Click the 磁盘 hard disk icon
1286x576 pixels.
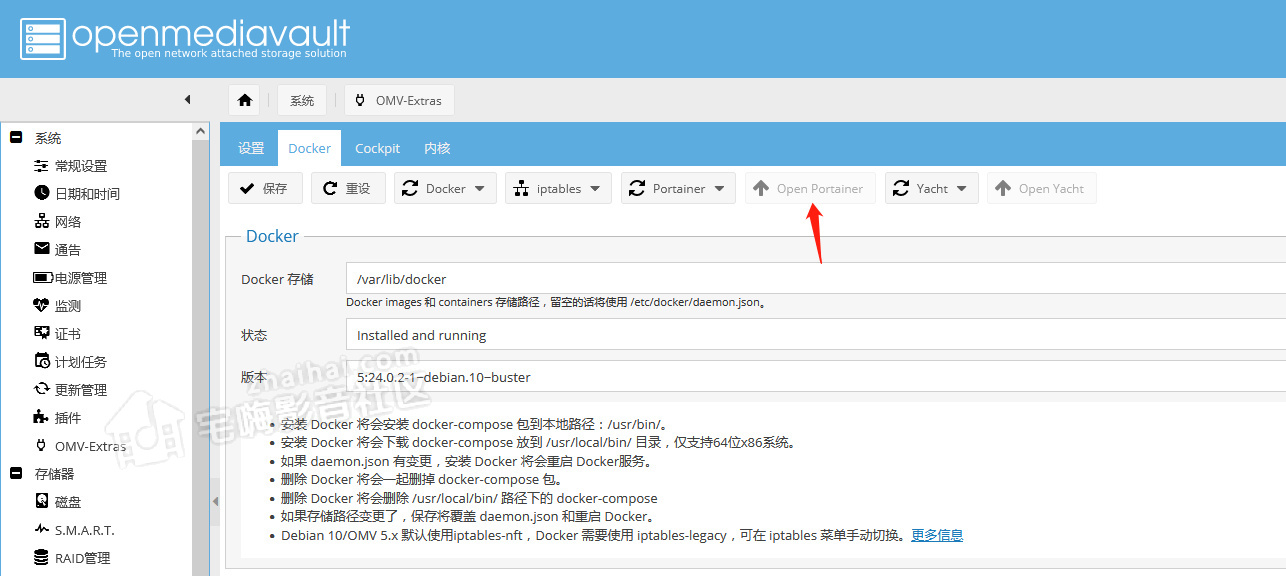pos(41,501)
